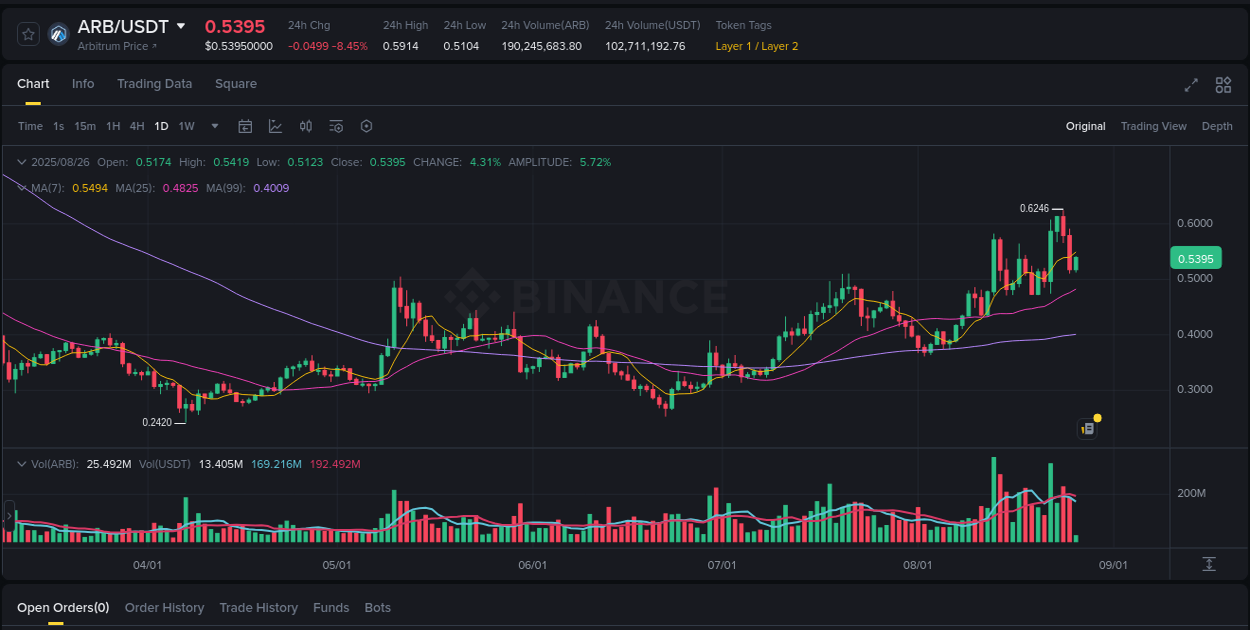The width and height of the screenshot is (1250, 630).
Task: Collapse the OHLC info row chevron
Action: (x=22, y=161)
